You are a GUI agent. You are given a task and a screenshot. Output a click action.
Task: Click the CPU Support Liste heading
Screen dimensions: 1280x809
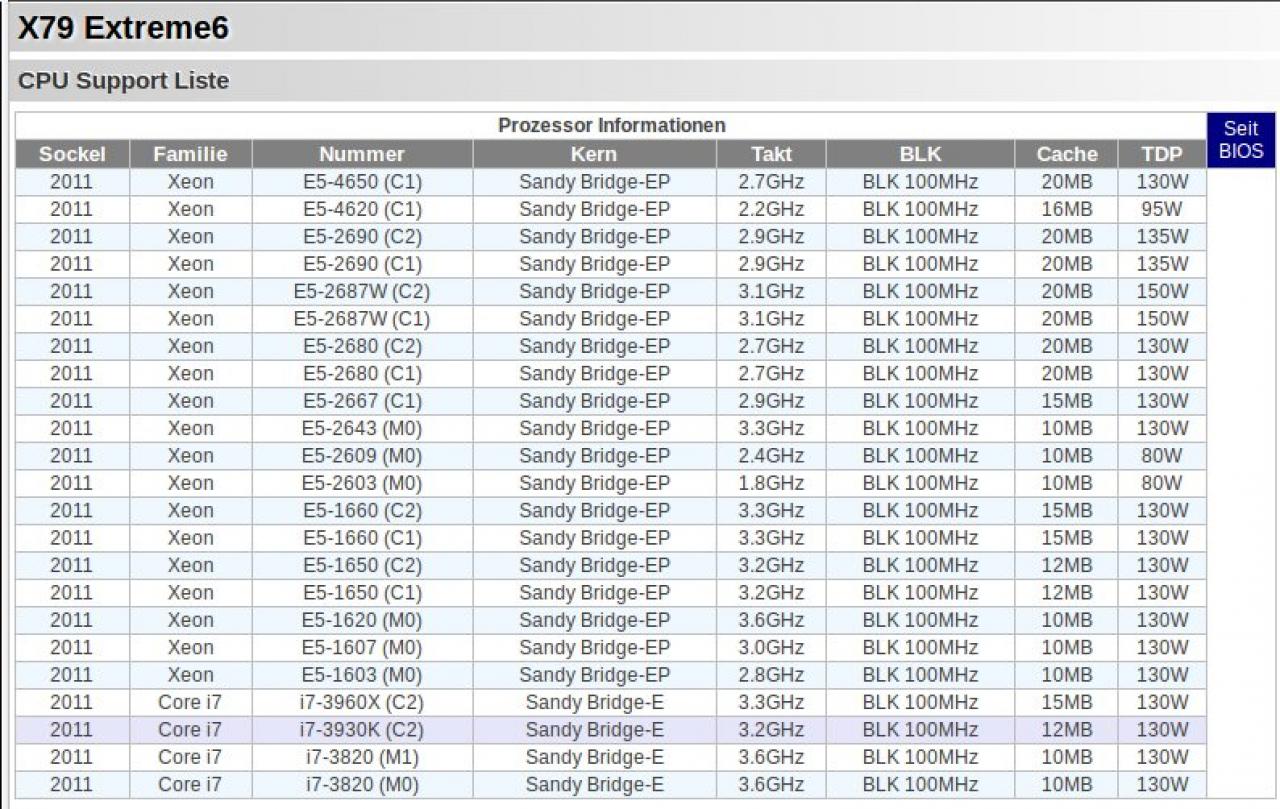(123, 81)
